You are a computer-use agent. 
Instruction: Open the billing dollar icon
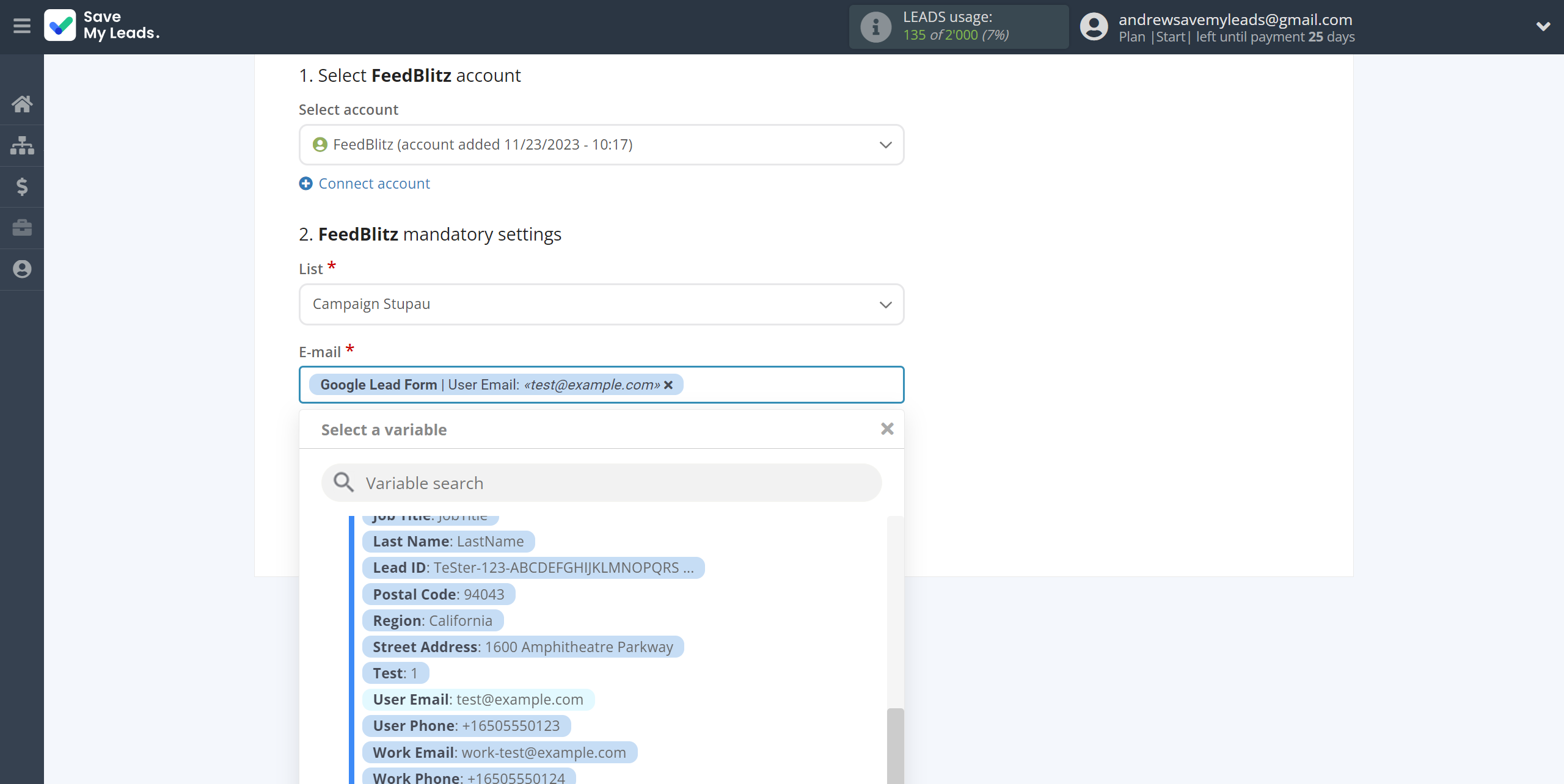(x=22, y=186)
